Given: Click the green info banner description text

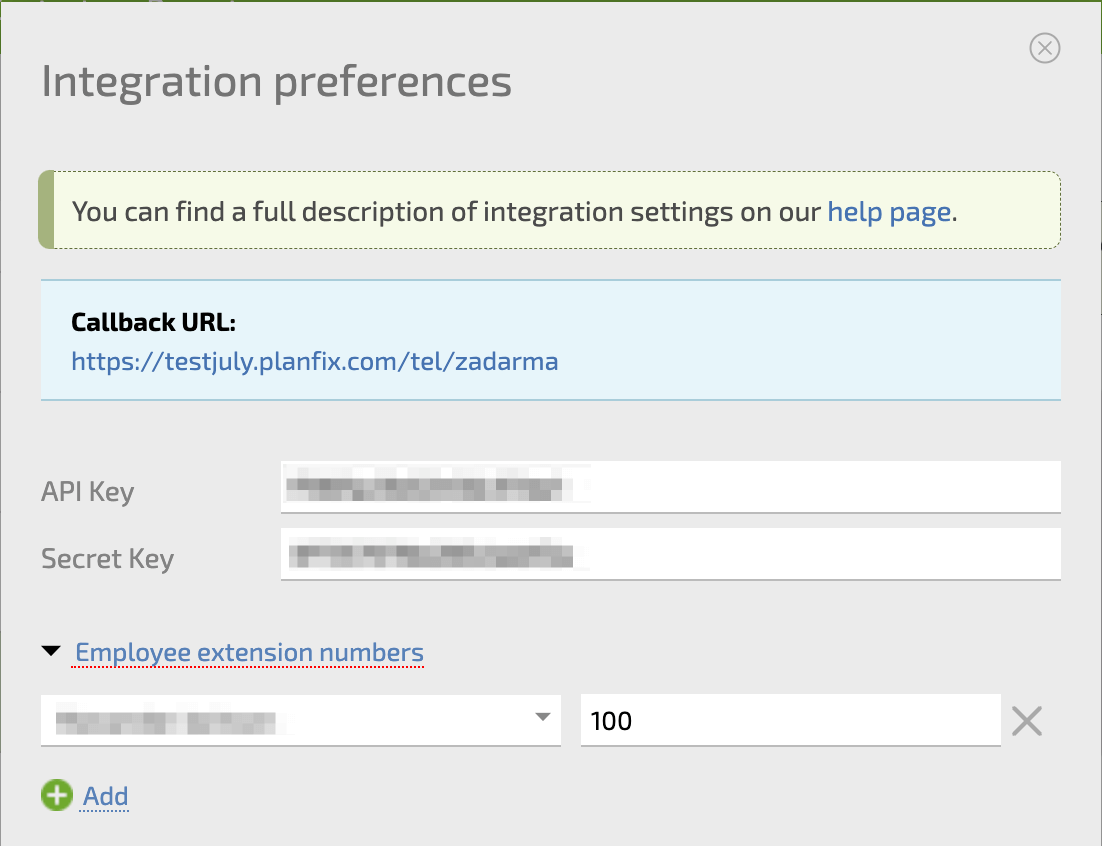Looking at the screenshot, I should point(448,212).
